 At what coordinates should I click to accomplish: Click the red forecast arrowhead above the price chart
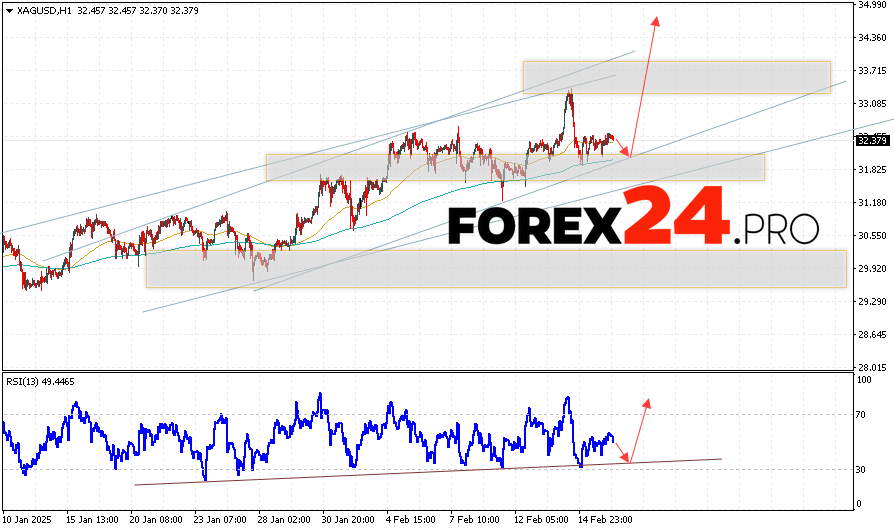coord(656,21)
